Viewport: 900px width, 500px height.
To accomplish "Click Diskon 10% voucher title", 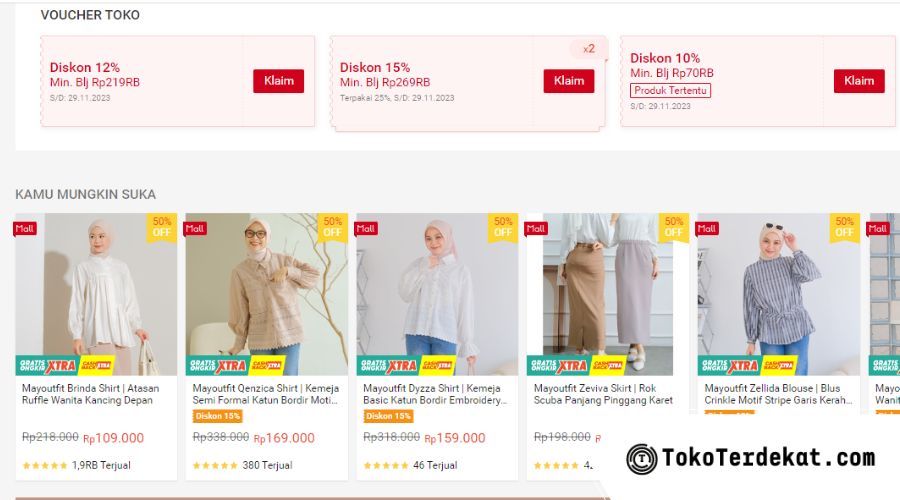I will coord(665,59).
